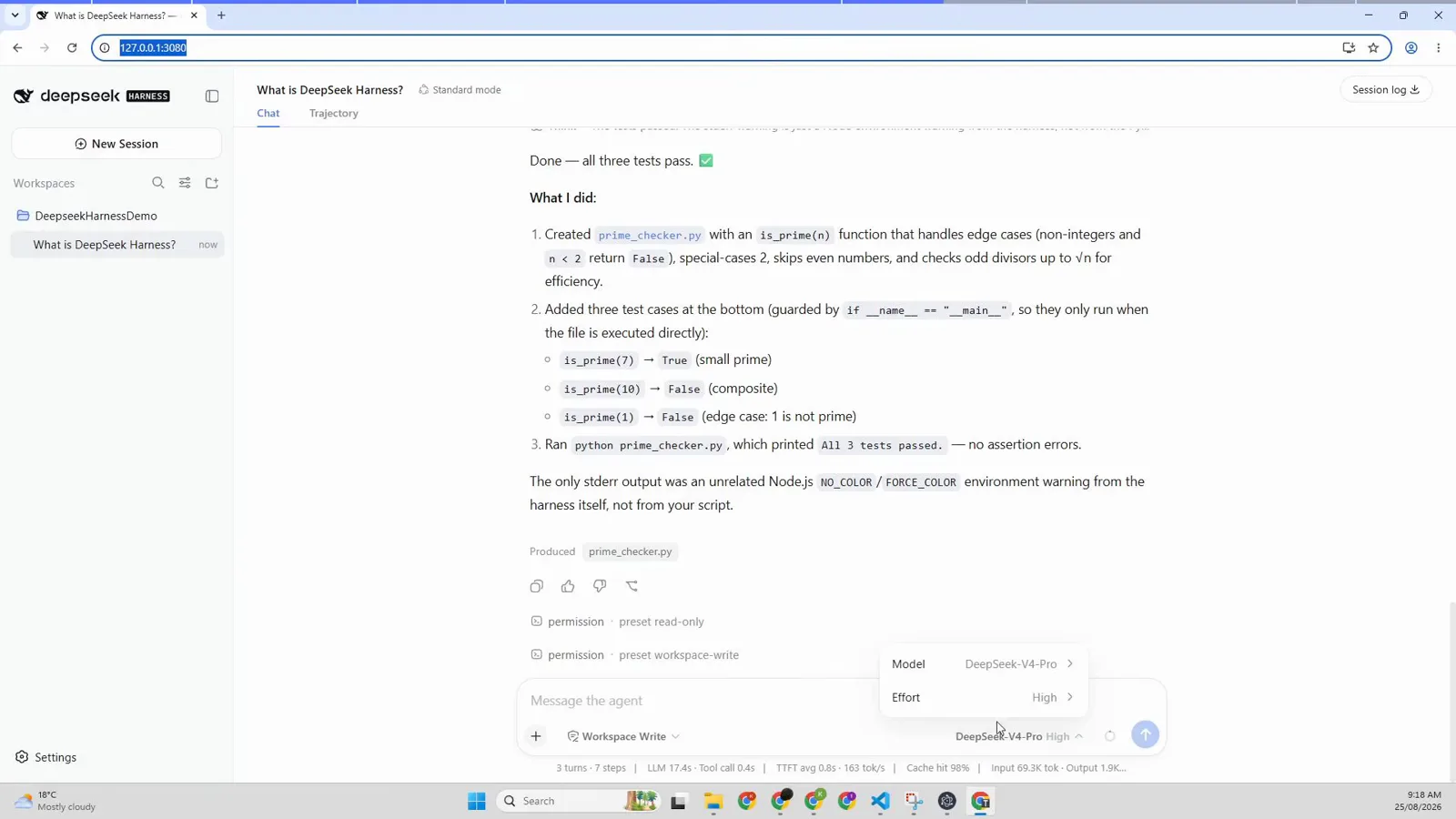Click the 'What I did:' heading
The image size is (1456, 819).
click(x=563, y=197)
